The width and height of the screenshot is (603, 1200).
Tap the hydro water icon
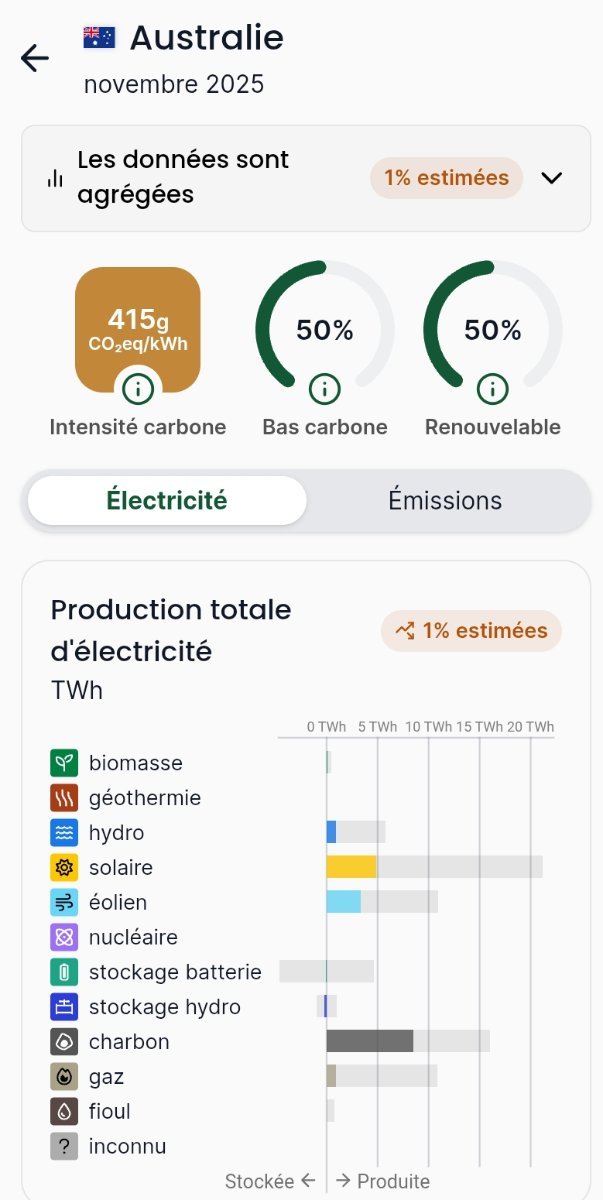pyautogui.click(x=64, y=832)
